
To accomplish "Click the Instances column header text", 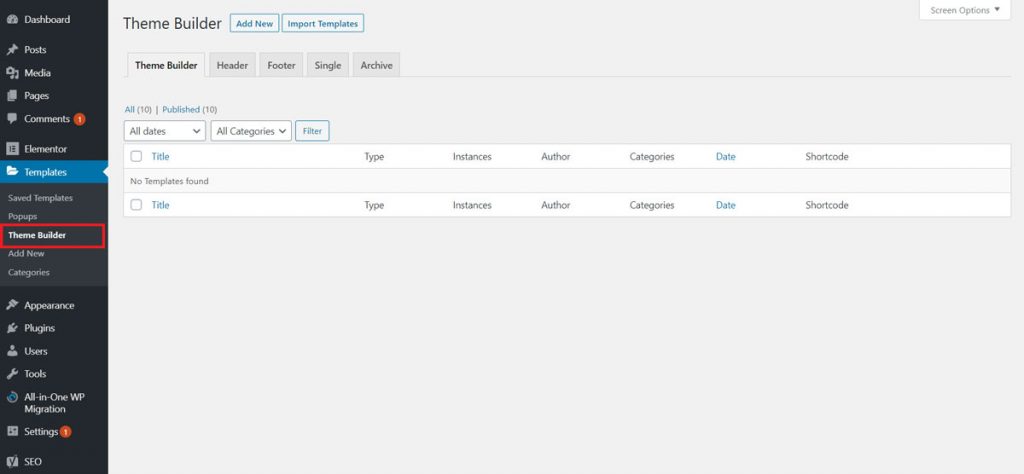I will 472,157.
